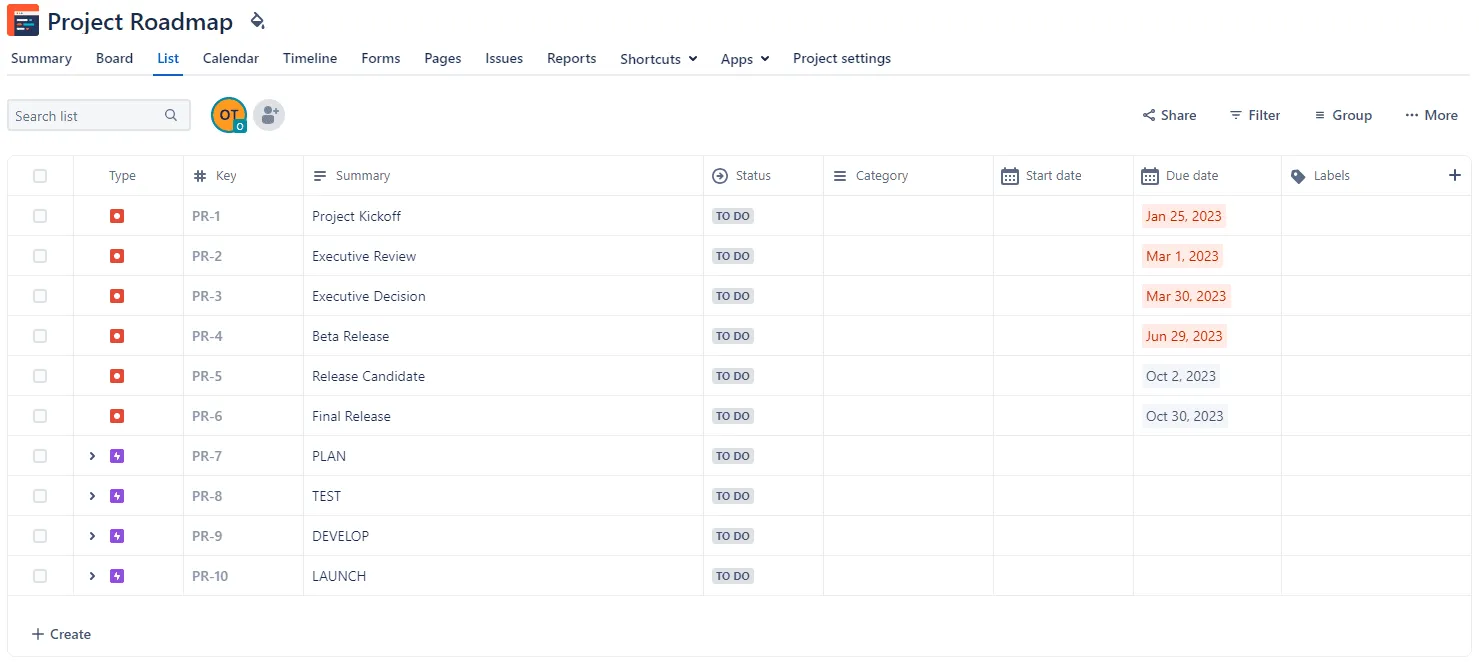Click the OT user avatar
Viewport: 1479px width, 662px height.
(228, 115)
